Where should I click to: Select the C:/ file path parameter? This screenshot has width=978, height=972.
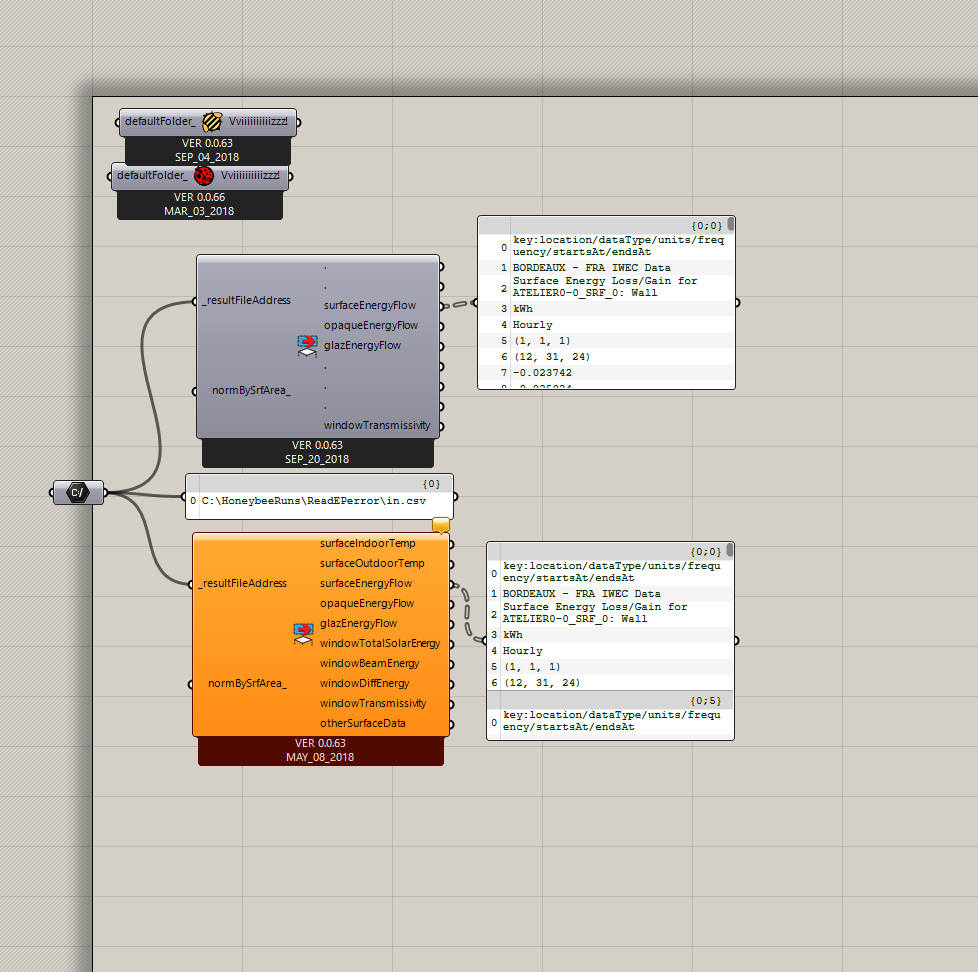(78, 492)
